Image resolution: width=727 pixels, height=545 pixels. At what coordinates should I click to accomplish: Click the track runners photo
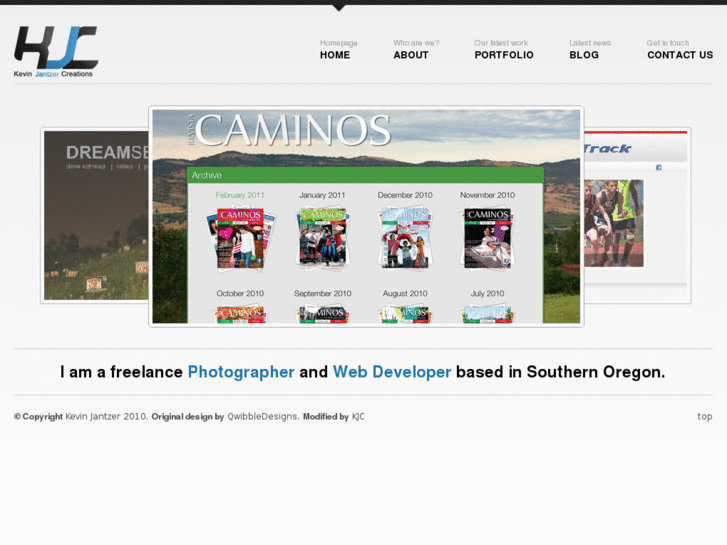pos(614,223)
